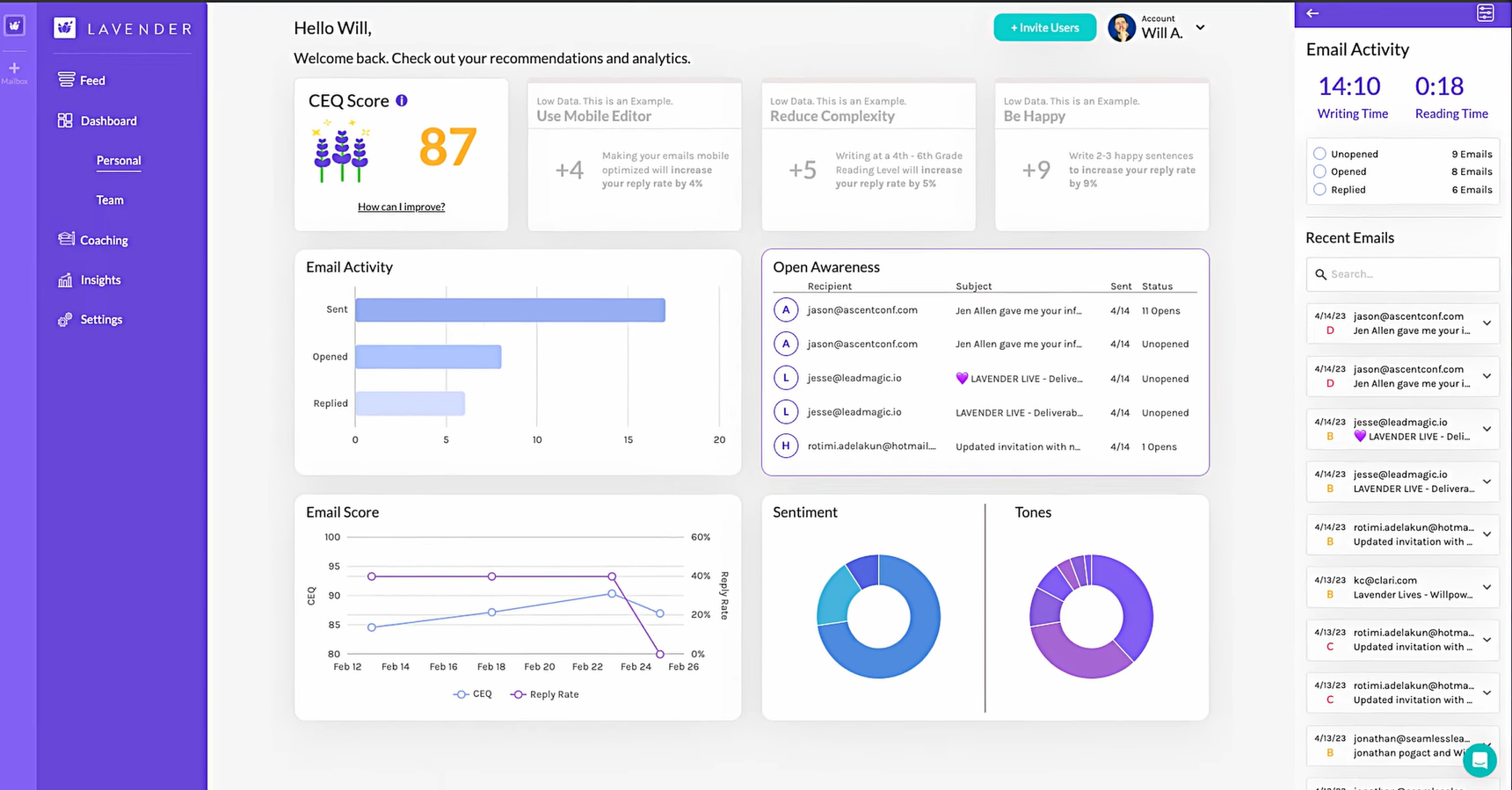The width and height of the screenshot is (1512, 790).
Task: Switch to the Team dashboard view
Action: click(x=110, y=200)
